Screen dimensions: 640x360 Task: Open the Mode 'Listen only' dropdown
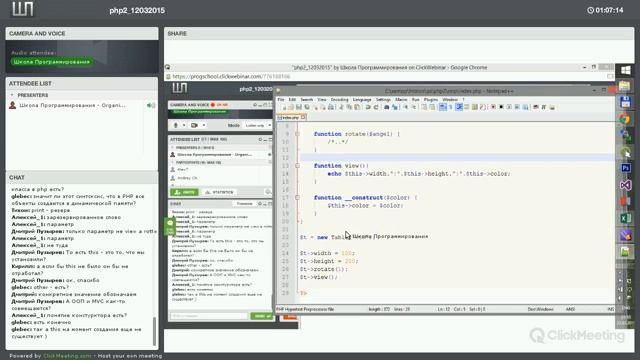click(257, 125)
